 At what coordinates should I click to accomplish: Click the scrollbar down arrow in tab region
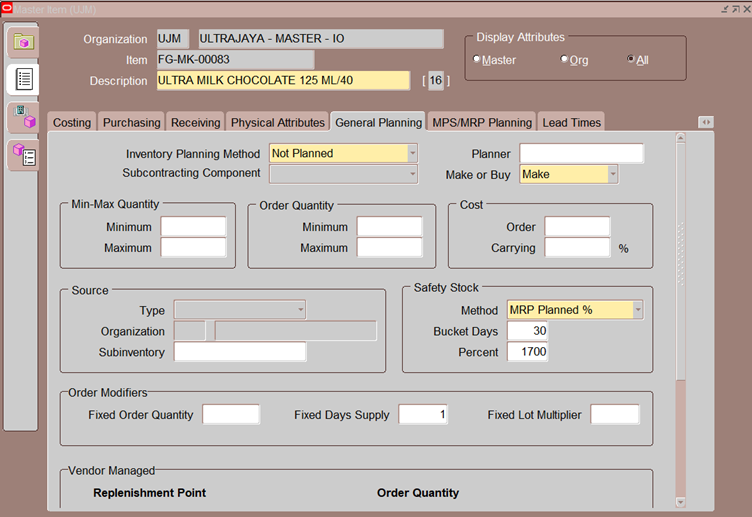(x=680, y=502)
